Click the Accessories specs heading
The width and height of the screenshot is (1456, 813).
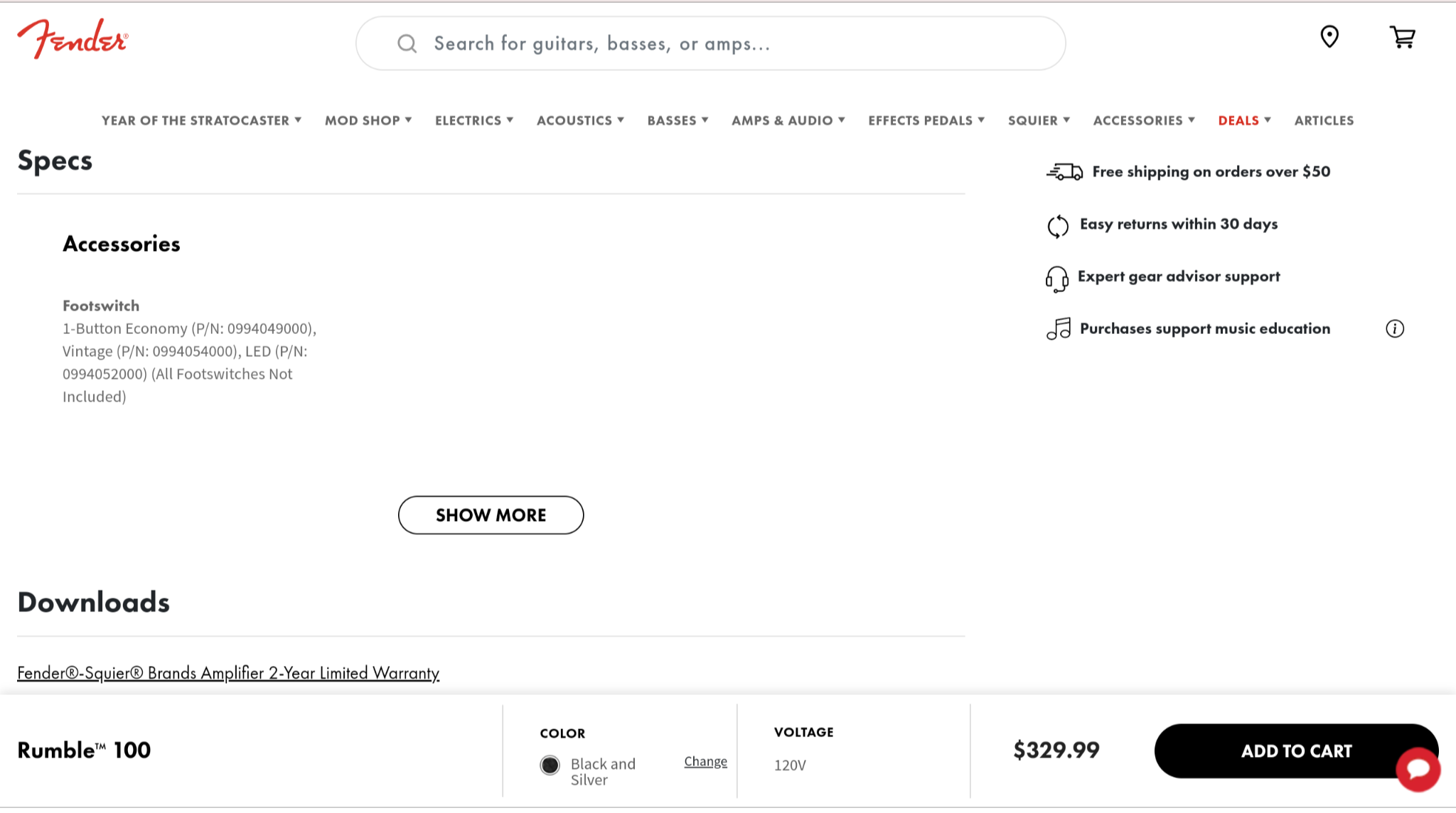[122, 244]
